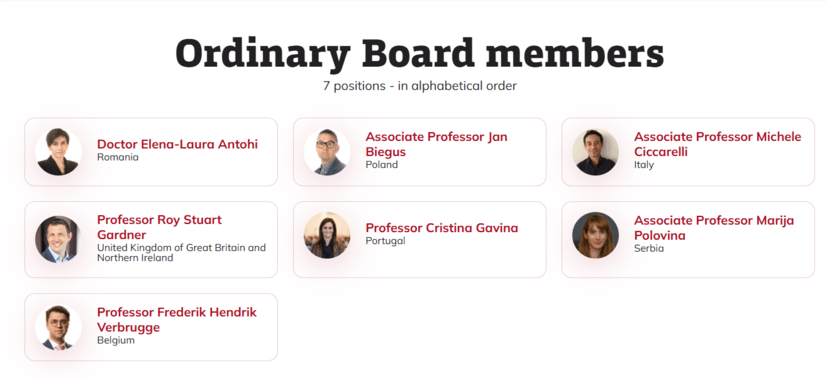Open Associate Professor Marija Polovina's name link
This screenshot has width=827, height=380.
714,227
